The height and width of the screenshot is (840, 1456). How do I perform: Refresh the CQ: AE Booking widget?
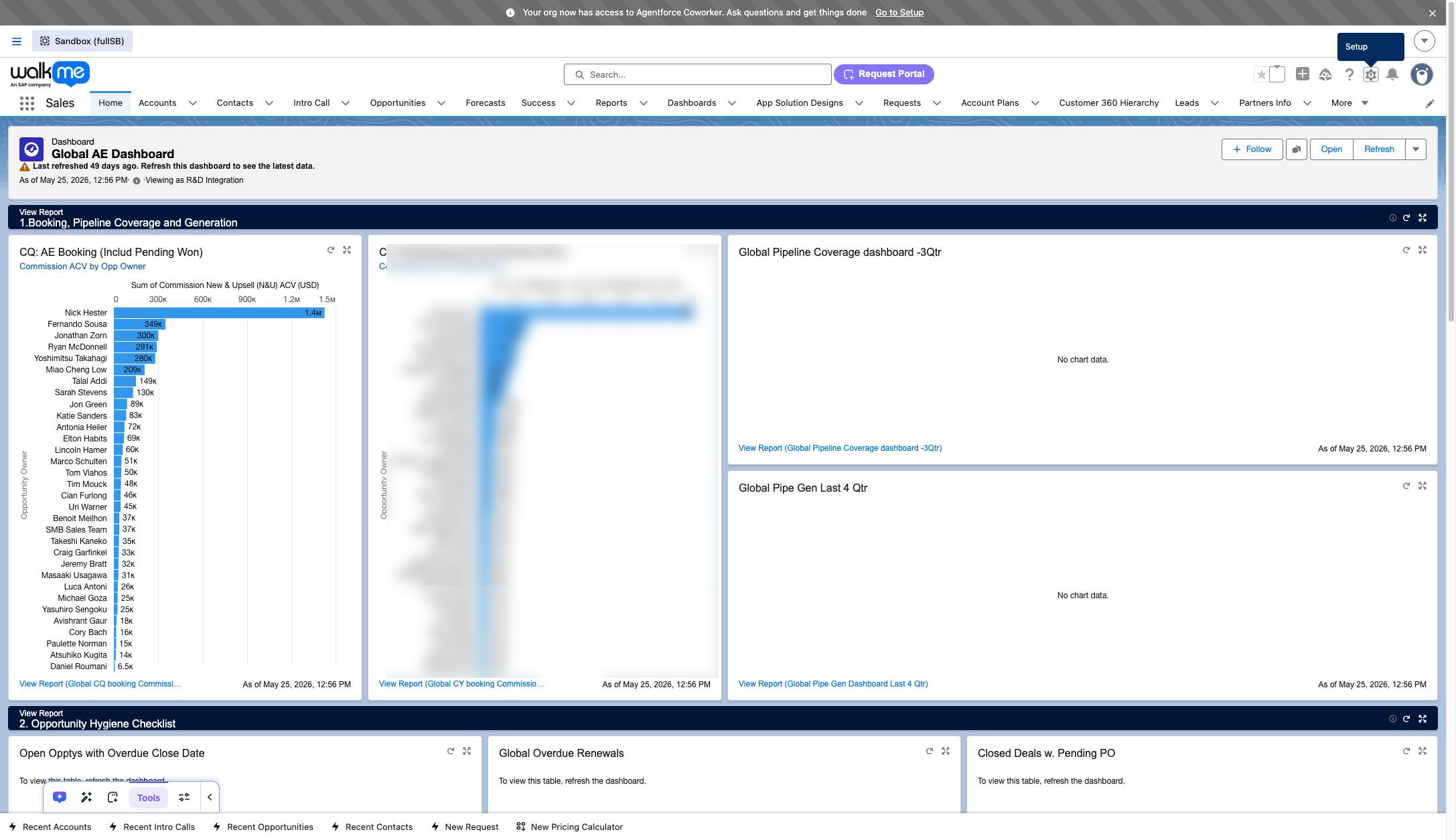(x=331, y=250)
